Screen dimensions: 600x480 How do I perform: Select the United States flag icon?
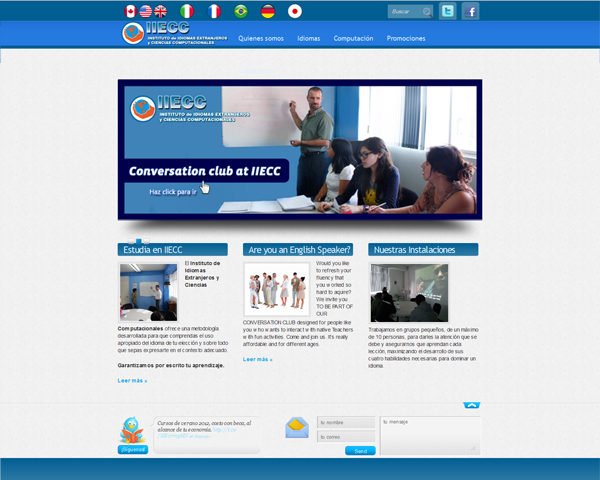pyautogui.click(x=146, y=11)
